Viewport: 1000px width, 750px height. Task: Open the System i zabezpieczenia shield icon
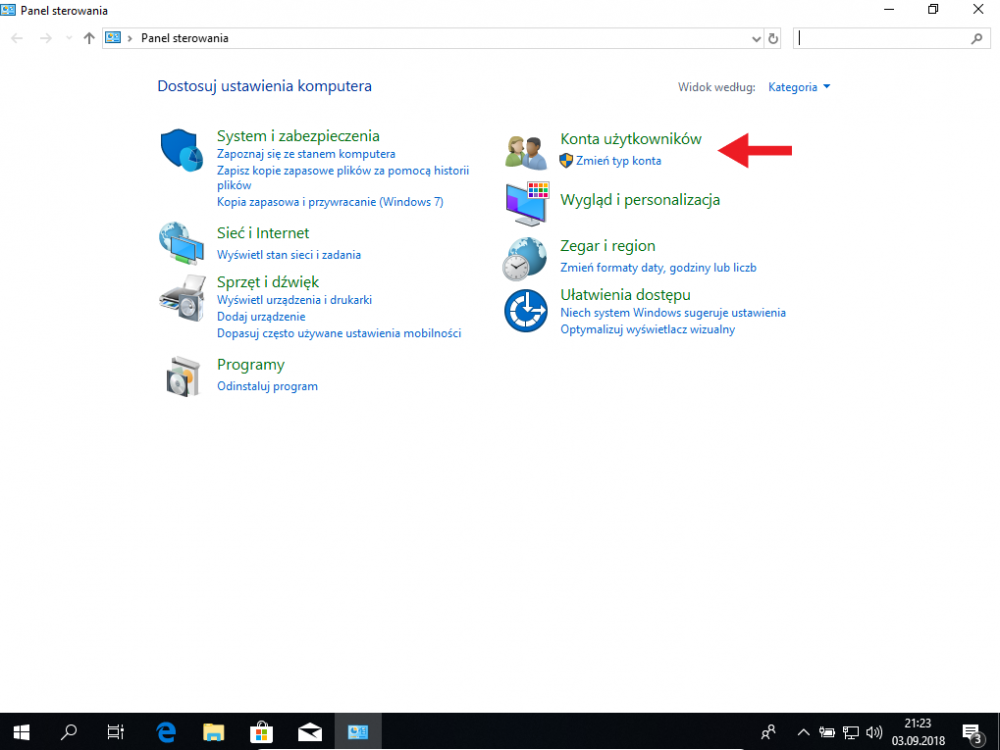(181, 150)
